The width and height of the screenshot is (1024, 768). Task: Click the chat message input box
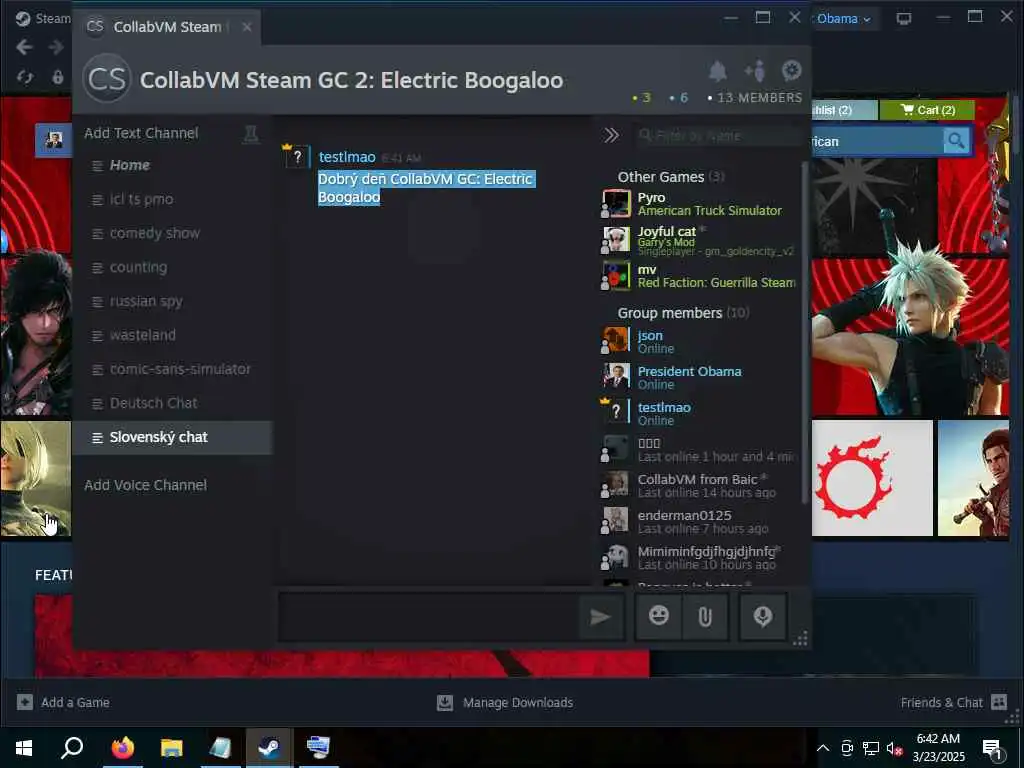pyautogui.click(x=429, y=616)
